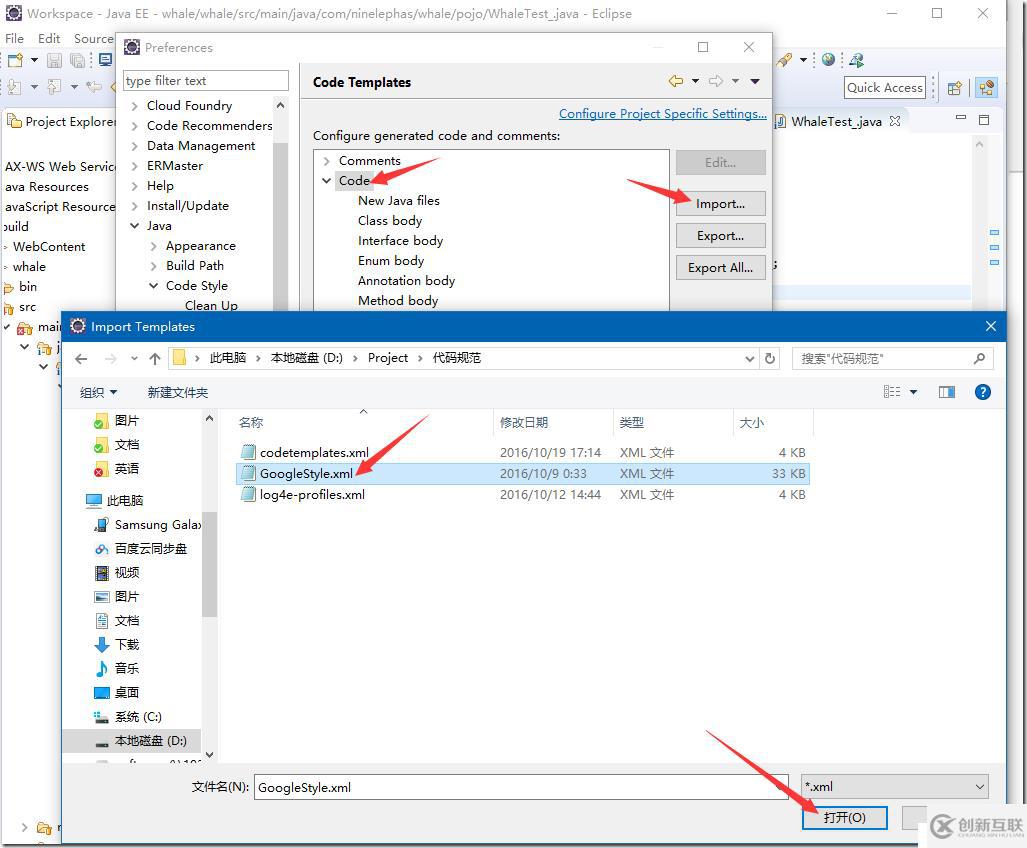This screenshot has width=1027, height=848.
Task: Select Samsung Galaxy device in navigation pane
Action: [149, 525]
